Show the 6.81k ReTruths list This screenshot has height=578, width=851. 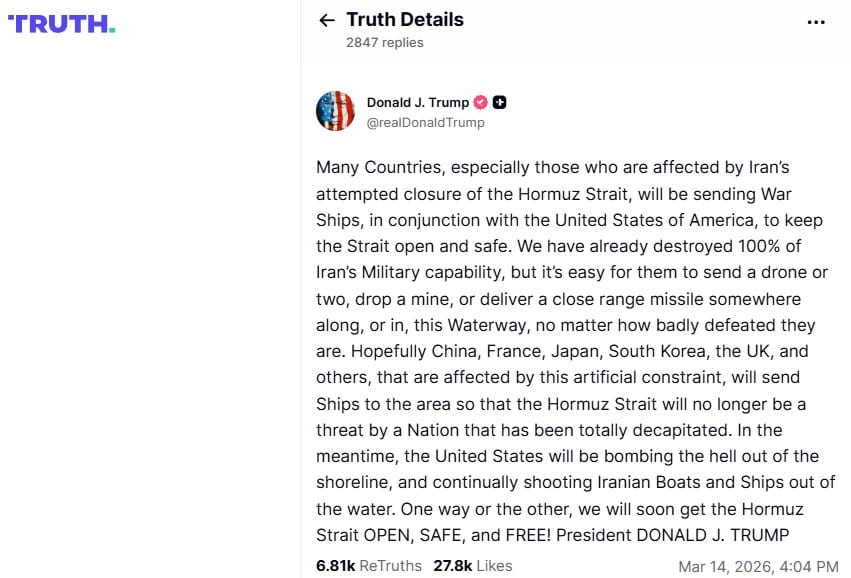(368, 565)
